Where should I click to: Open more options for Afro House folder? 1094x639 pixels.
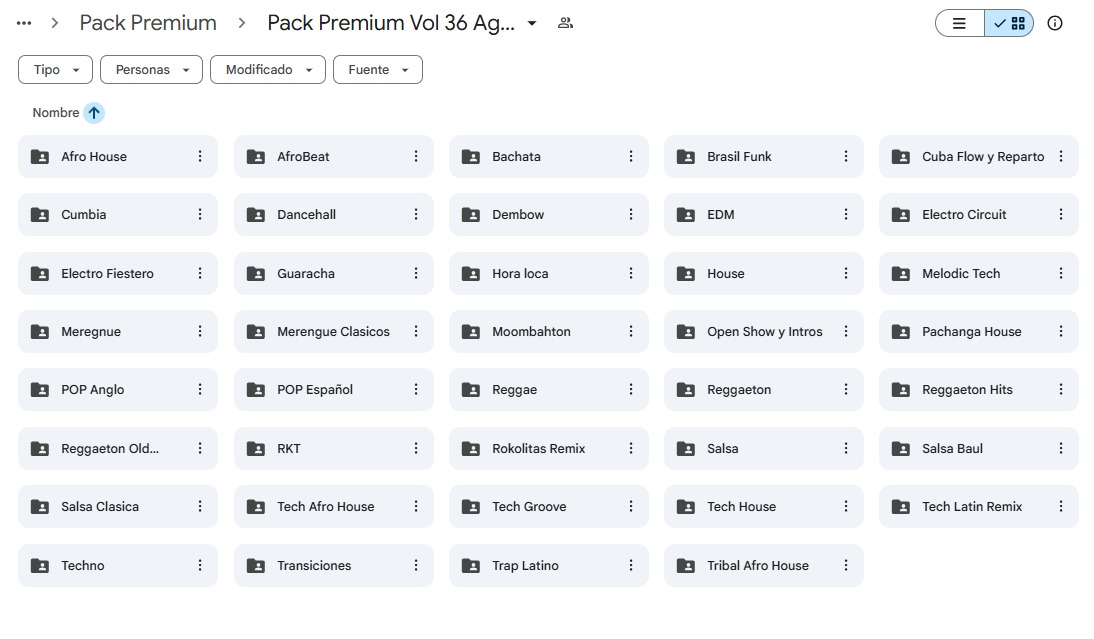click(x=200, y=156)
